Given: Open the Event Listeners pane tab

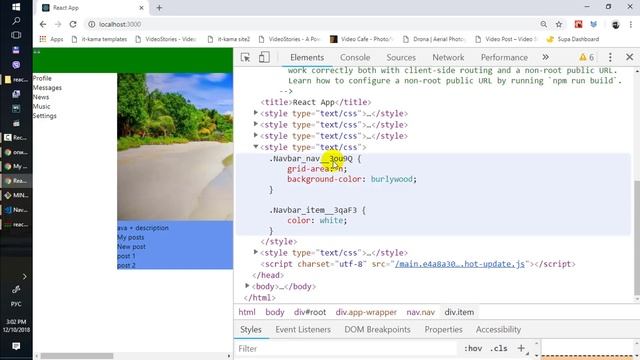Looking at the screenshot, I should pos(303,329).
